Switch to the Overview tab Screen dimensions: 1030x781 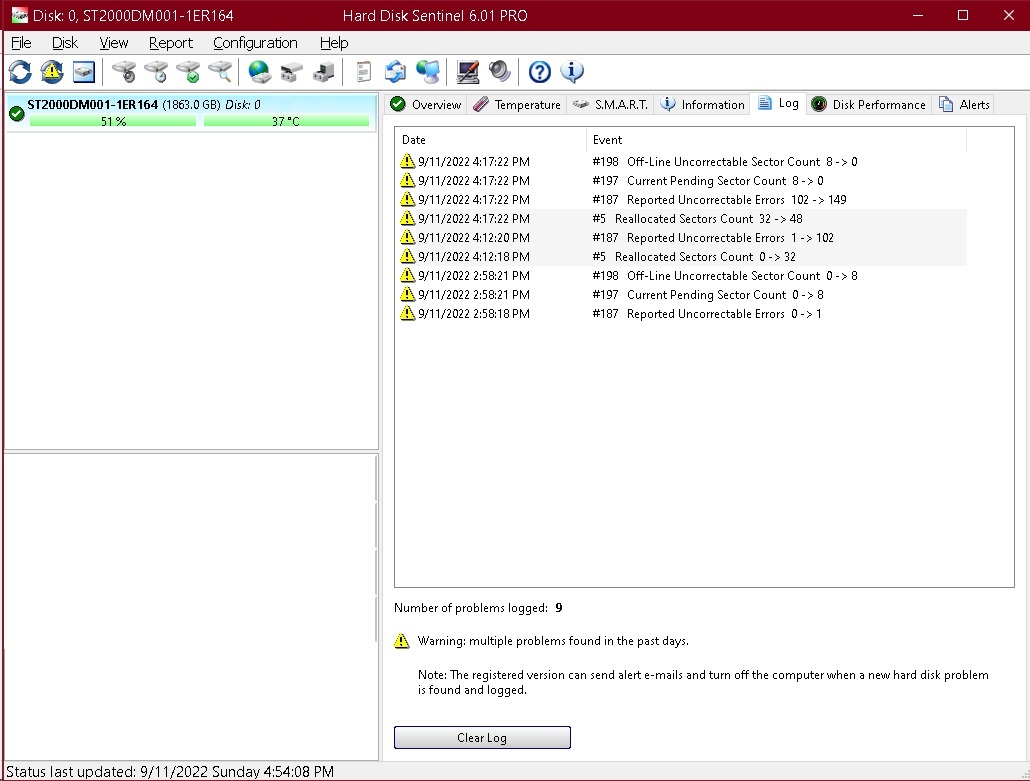click(x=426, y=104)
